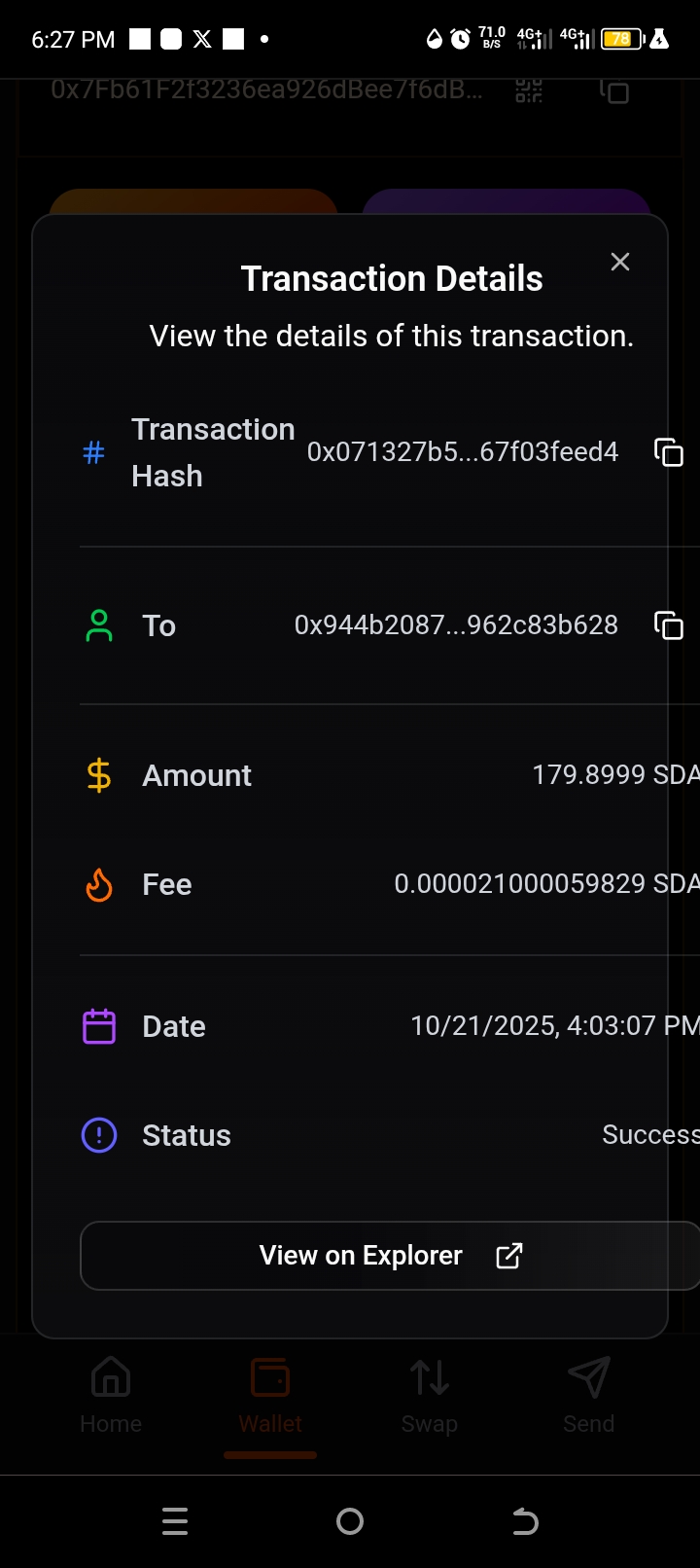Close the Transaction Details dialog
The width and height of the screenshot is (700, 1568).
[x=620, y=262]
